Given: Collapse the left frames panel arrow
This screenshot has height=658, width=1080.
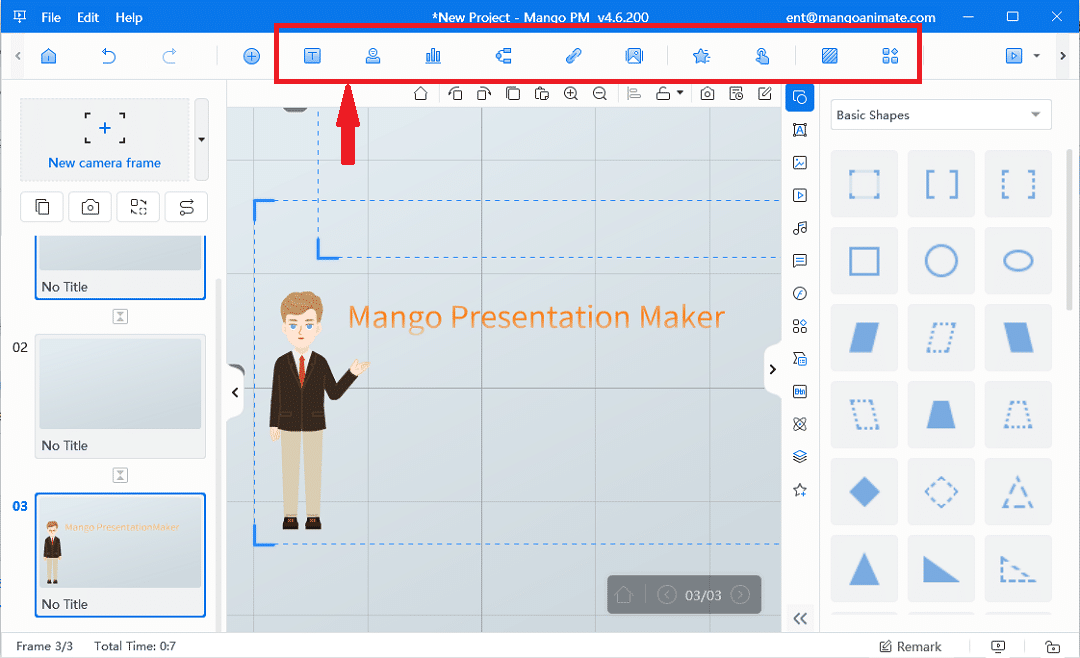Looking at the screenshot, I should point(235,393).
